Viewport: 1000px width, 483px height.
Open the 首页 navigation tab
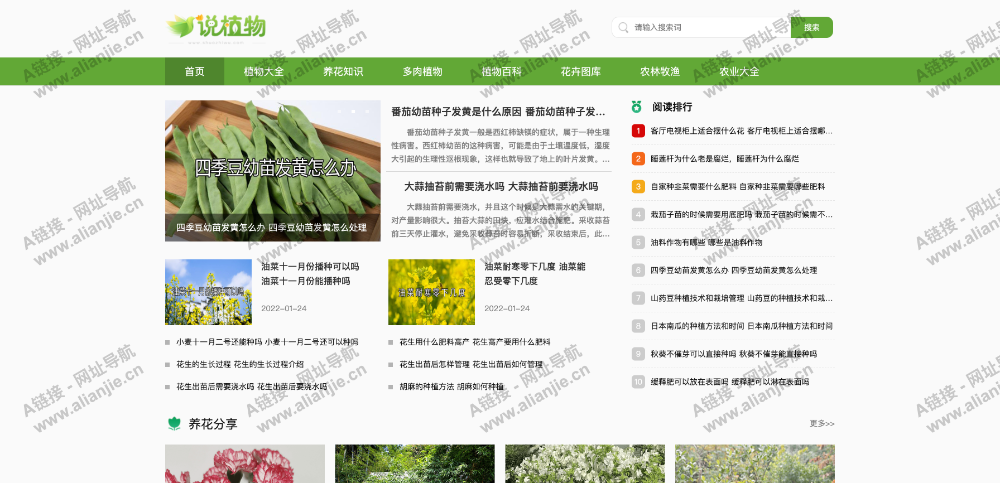[x=194, y=72]
